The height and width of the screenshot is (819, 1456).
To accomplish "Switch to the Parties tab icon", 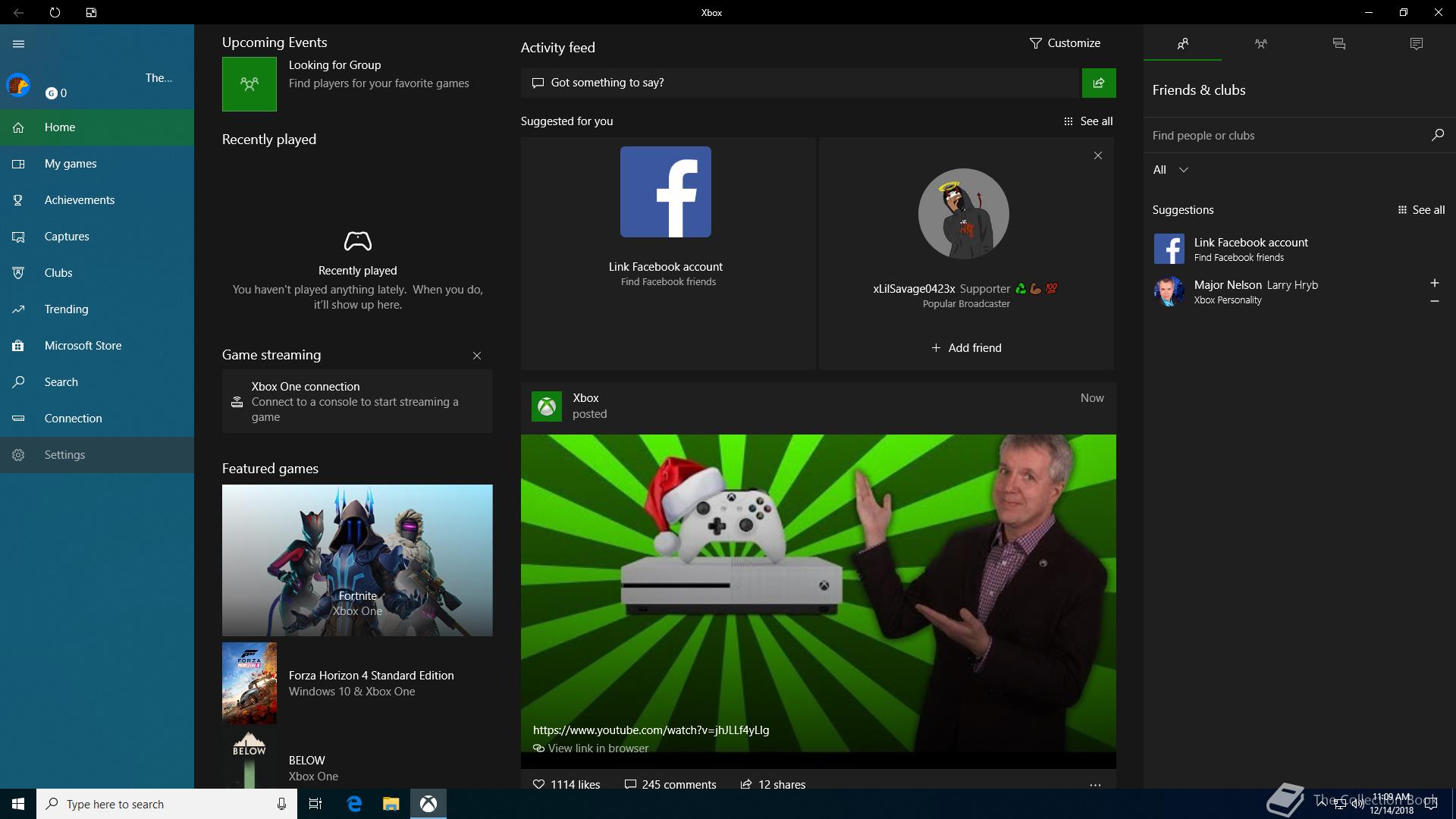I will pos(1260,44).
